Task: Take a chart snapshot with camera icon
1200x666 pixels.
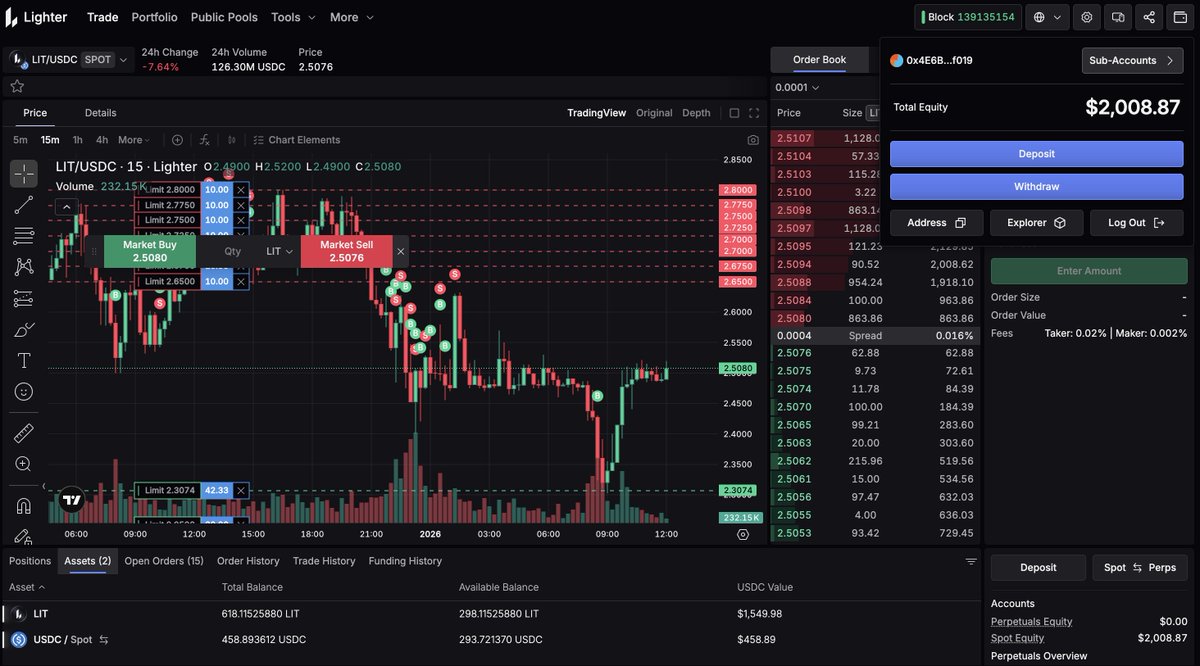Action: coord(753,140)
